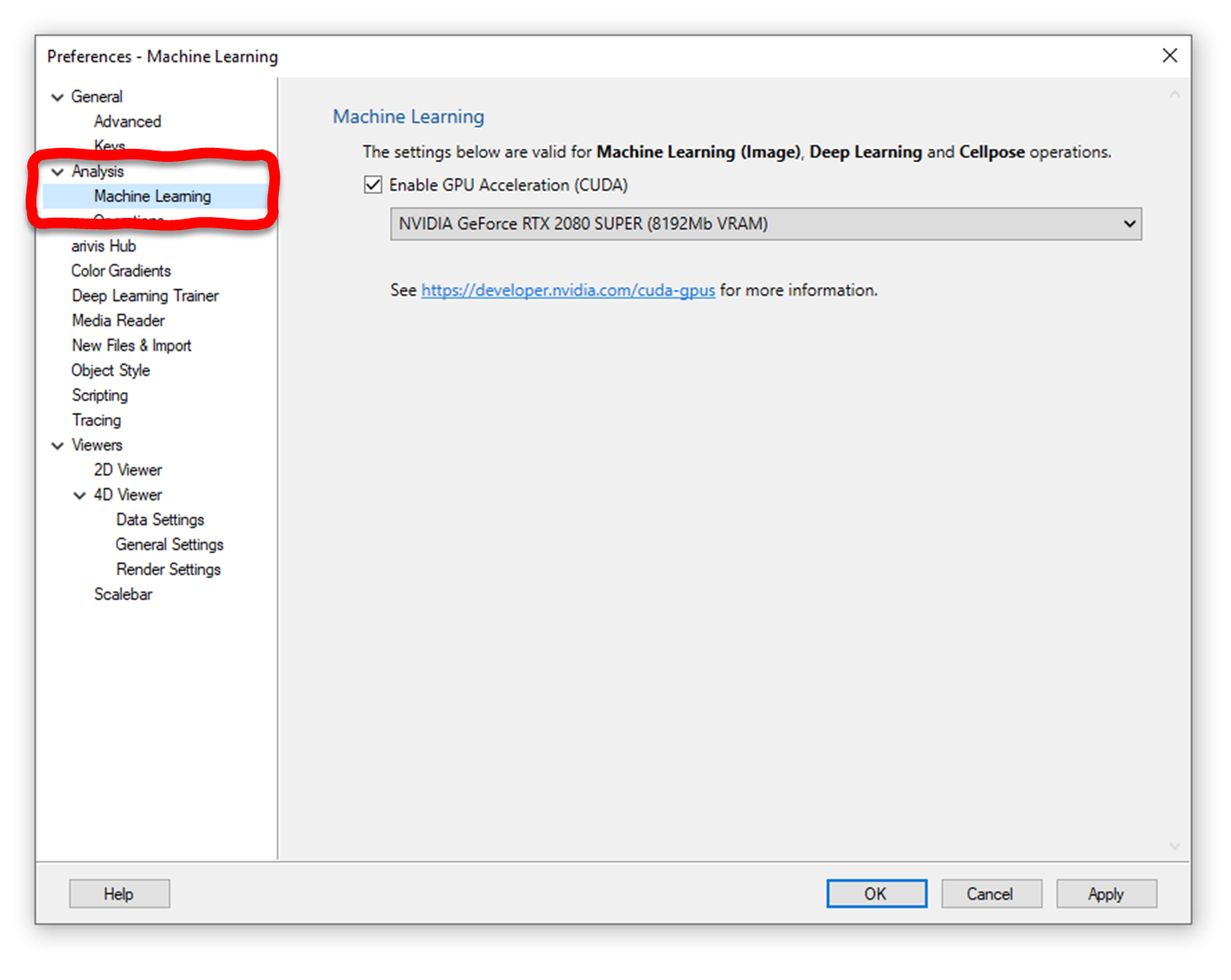This screenshot has width=1231, height=980.
Task: Collapse the Viewers section
Action: click(x=57, y=445)
